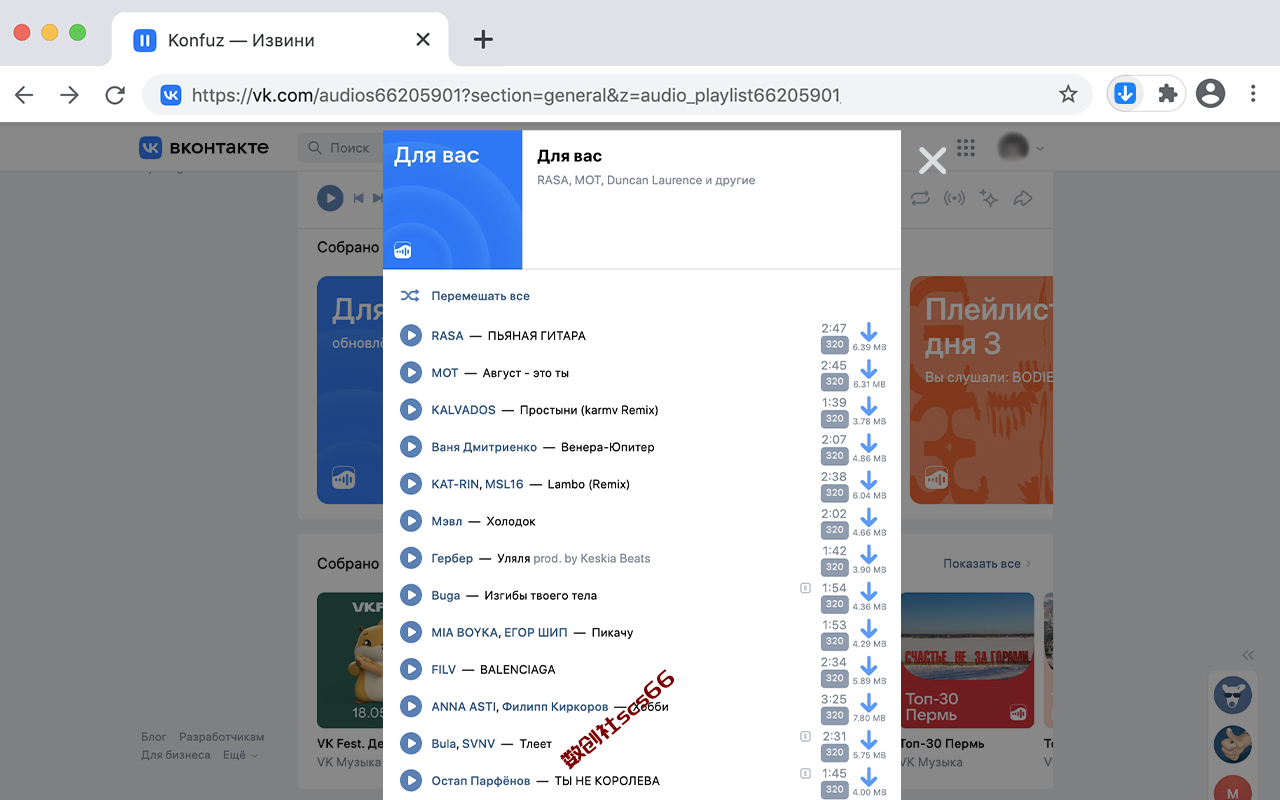The height and width of the screenshot is (800, 1280).
Task: Open a new browser tab
Action: [x=483, y=40]
